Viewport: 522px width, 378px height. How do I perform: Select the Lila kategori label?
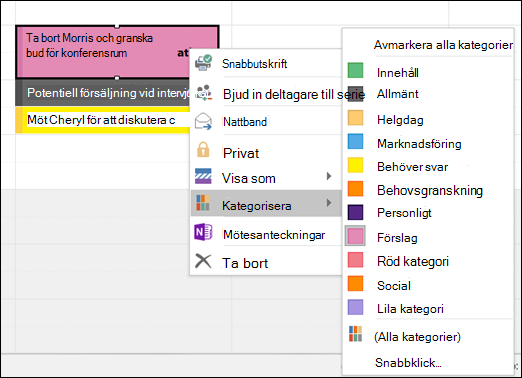(x=410, y=309)
